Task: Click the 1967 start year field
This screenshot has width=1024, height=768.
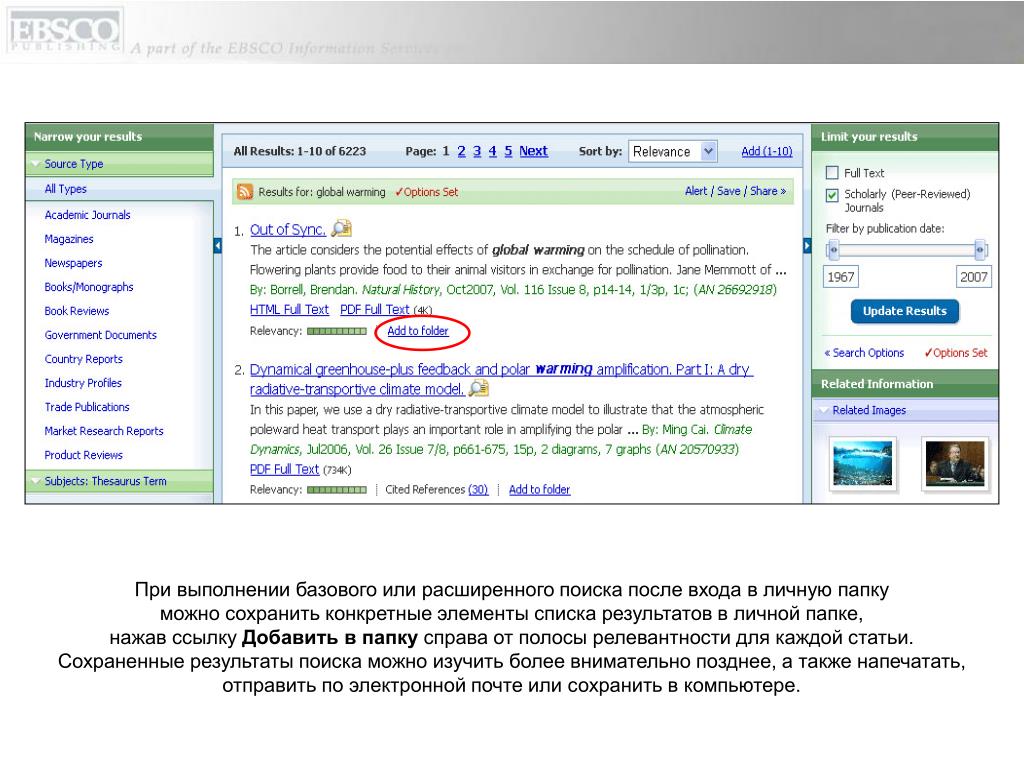Action: pyautogui.click(x=840, y=277)
